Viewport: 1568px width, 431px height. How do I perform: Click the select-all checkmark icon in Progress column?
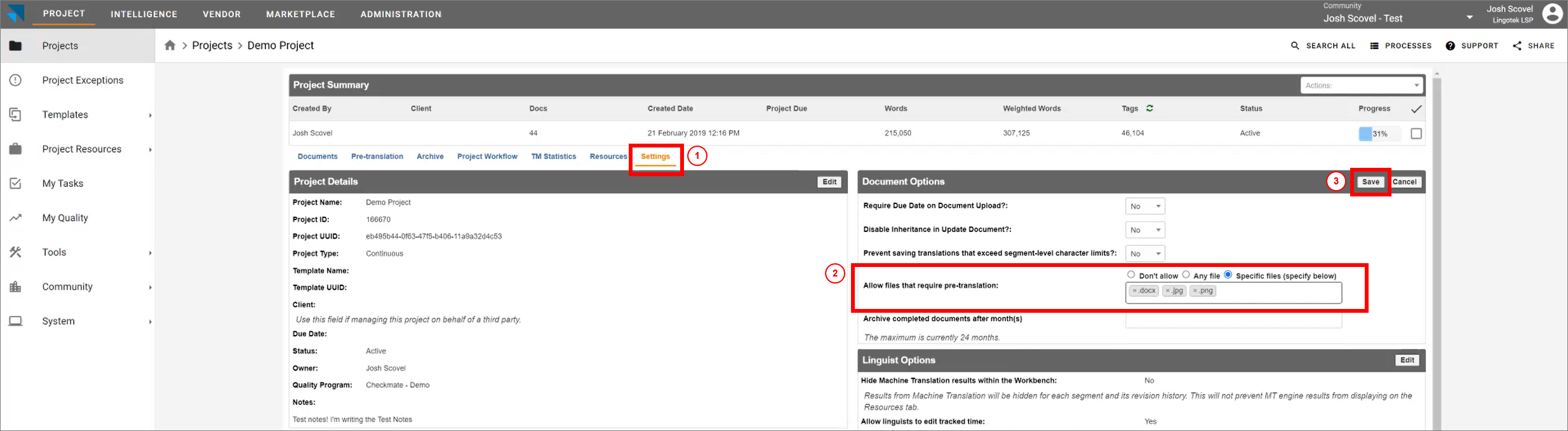coord(1416,109)
